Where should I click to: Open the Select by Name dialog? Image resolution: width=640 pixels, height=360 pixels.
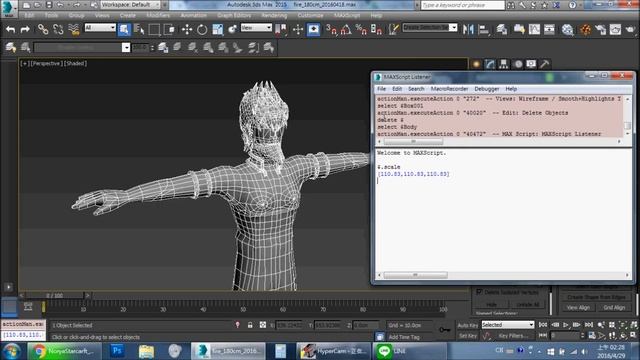139,29
